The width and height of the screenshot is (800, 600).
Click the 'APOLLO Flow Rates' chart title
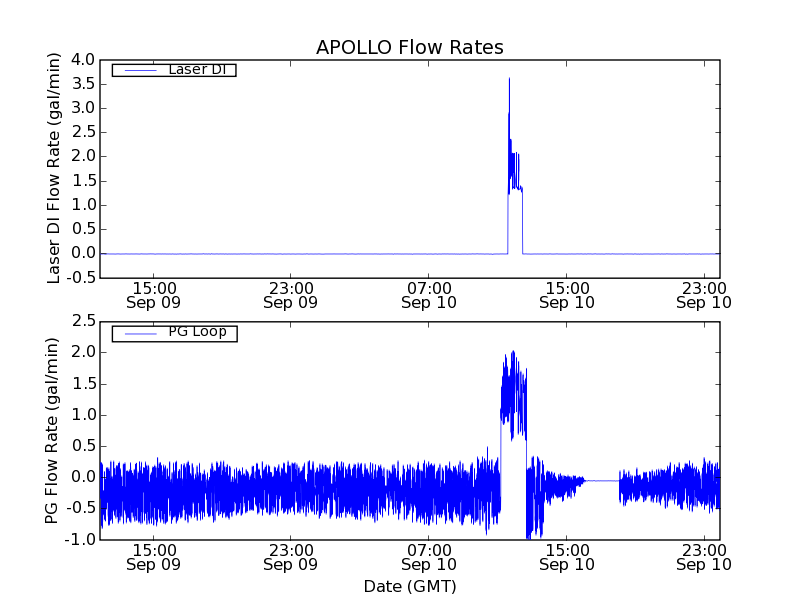[x=410, y=47]
